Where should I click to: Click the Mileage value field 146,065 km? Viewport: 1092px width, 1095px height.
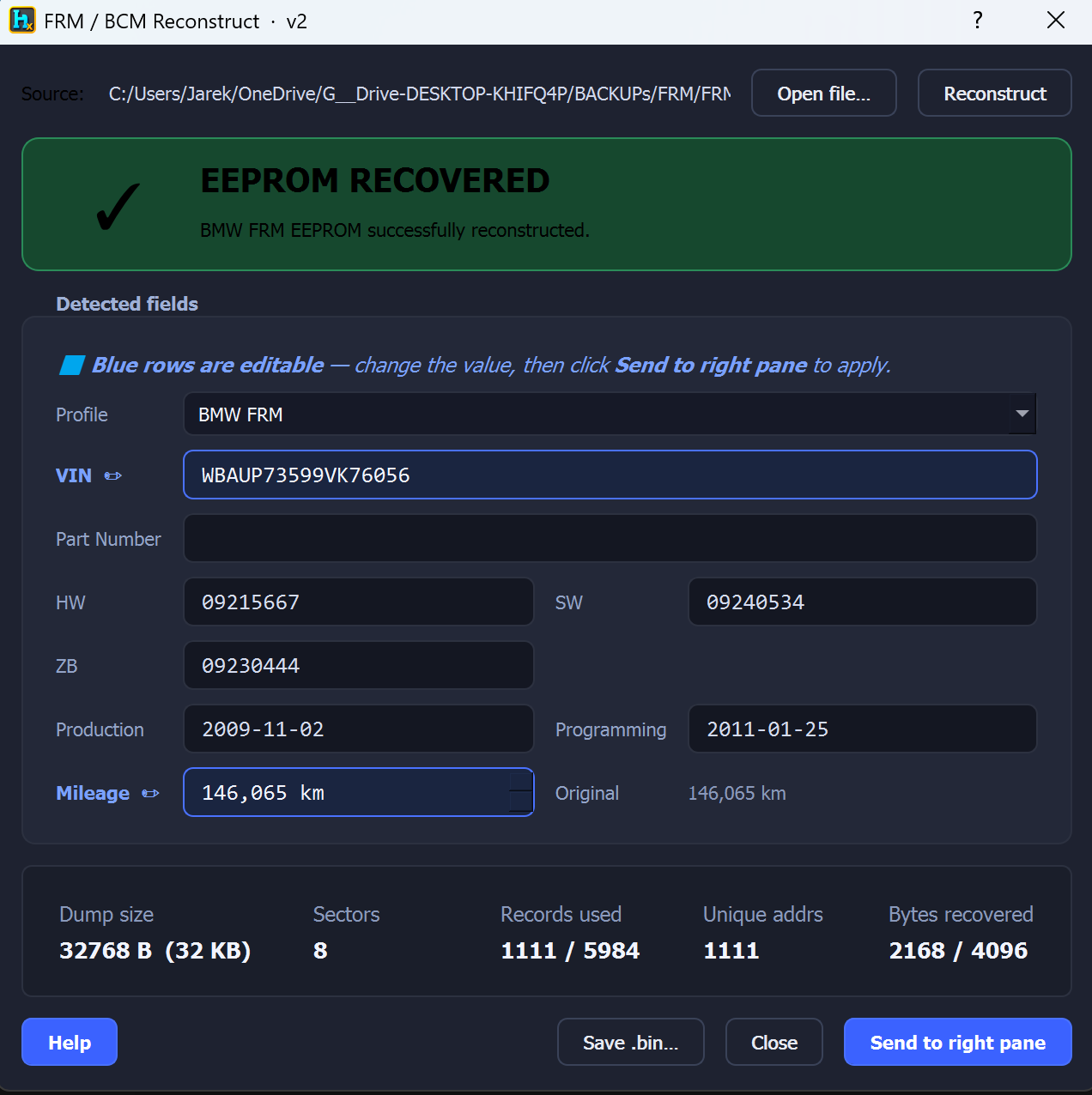pos(359,792)
